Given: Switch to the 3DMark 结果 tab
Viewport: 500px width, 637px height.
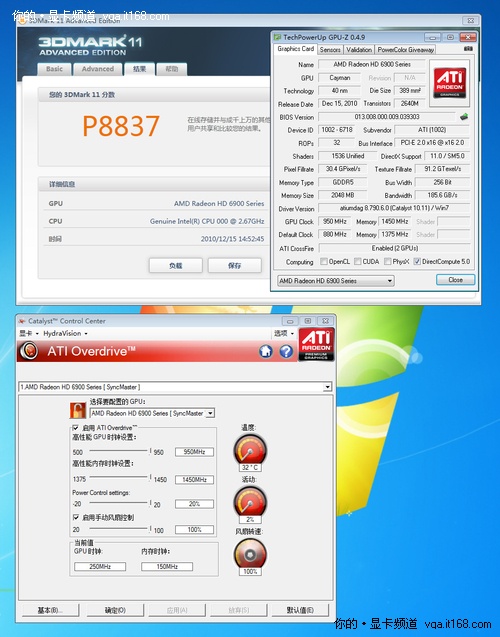Looking at the screenshot, I should click(x=139, y=69).
